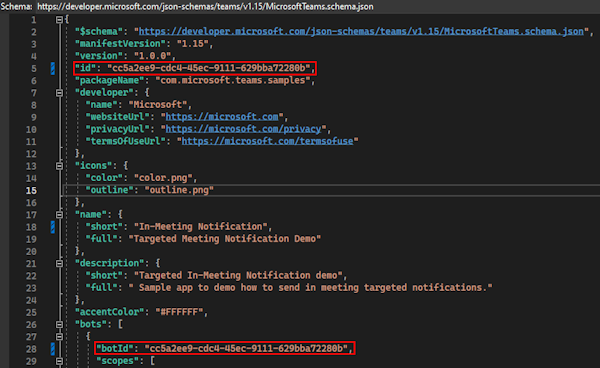Collapse the "scopes" array block
600x368 pixels.
pyautogui.click(x=59, y=361)
